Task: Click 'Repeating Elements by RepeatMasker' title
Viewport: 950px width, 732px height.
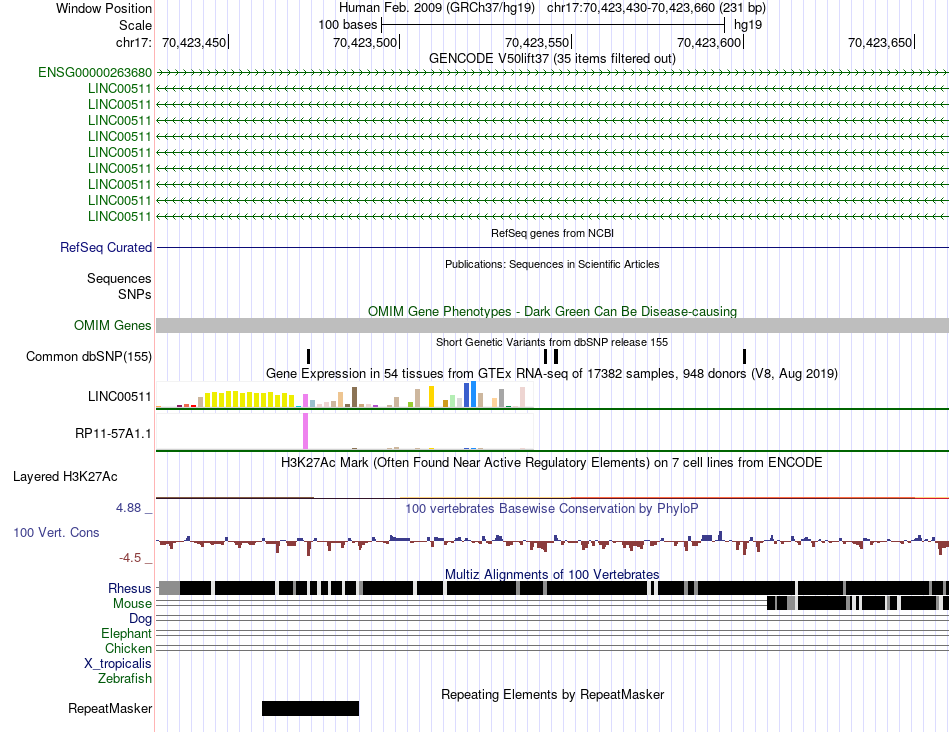Action: (552, 694)
